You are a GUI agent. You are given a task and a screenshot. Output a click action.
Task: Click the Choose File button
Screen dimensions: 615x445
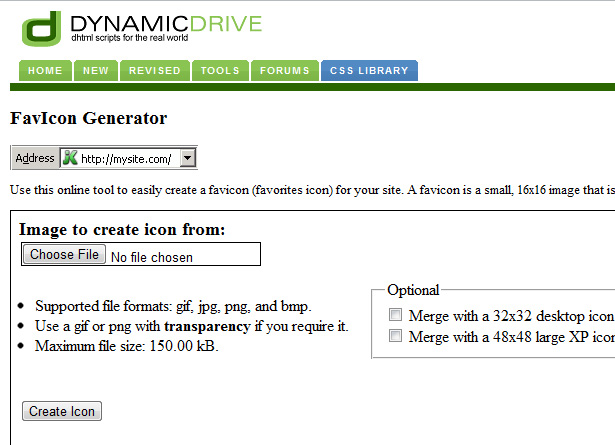coord(64,254)
